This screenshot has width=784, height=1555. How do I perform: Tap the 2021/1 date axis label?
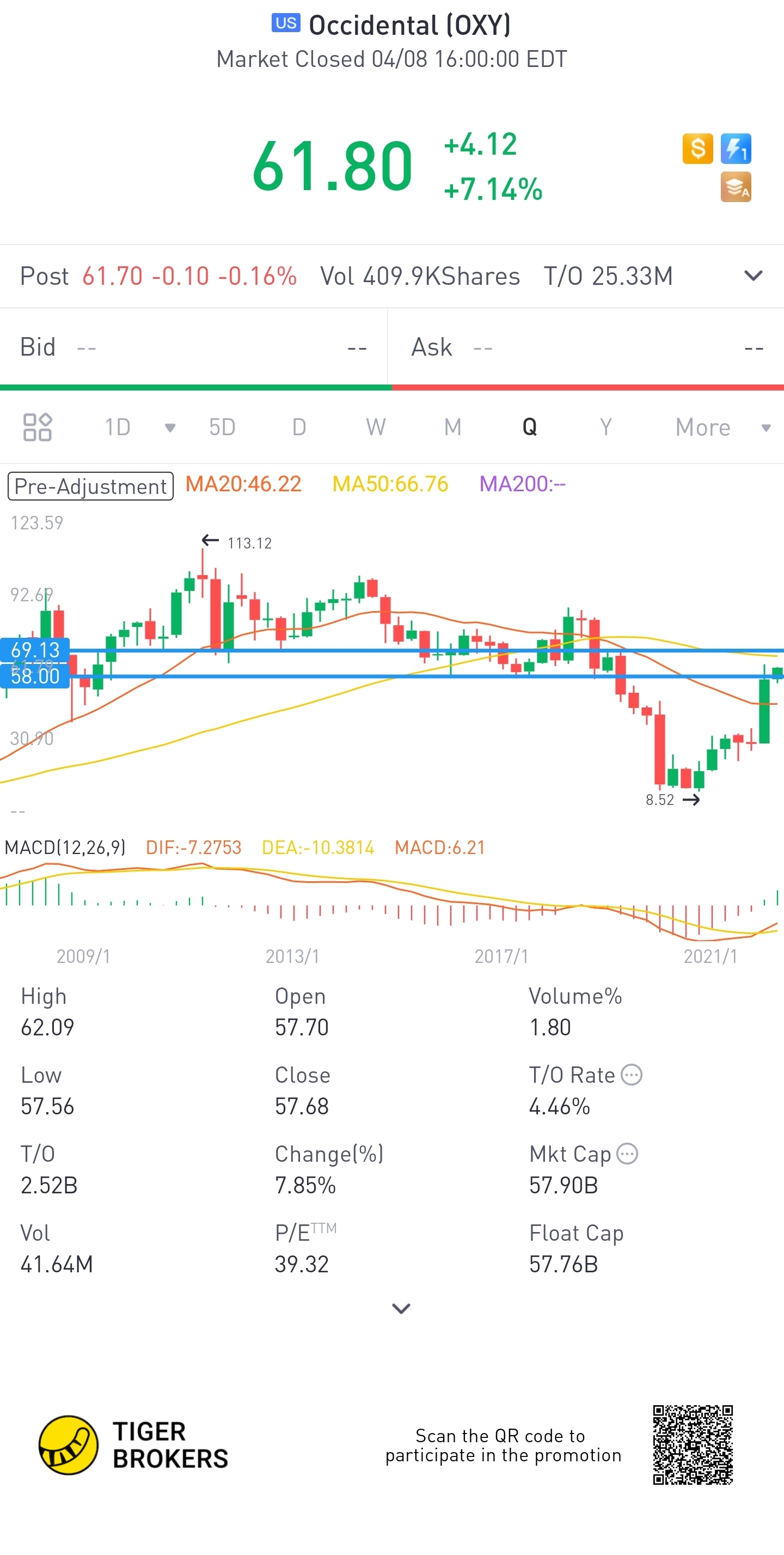pyautogui.click(x=710, y=956)
